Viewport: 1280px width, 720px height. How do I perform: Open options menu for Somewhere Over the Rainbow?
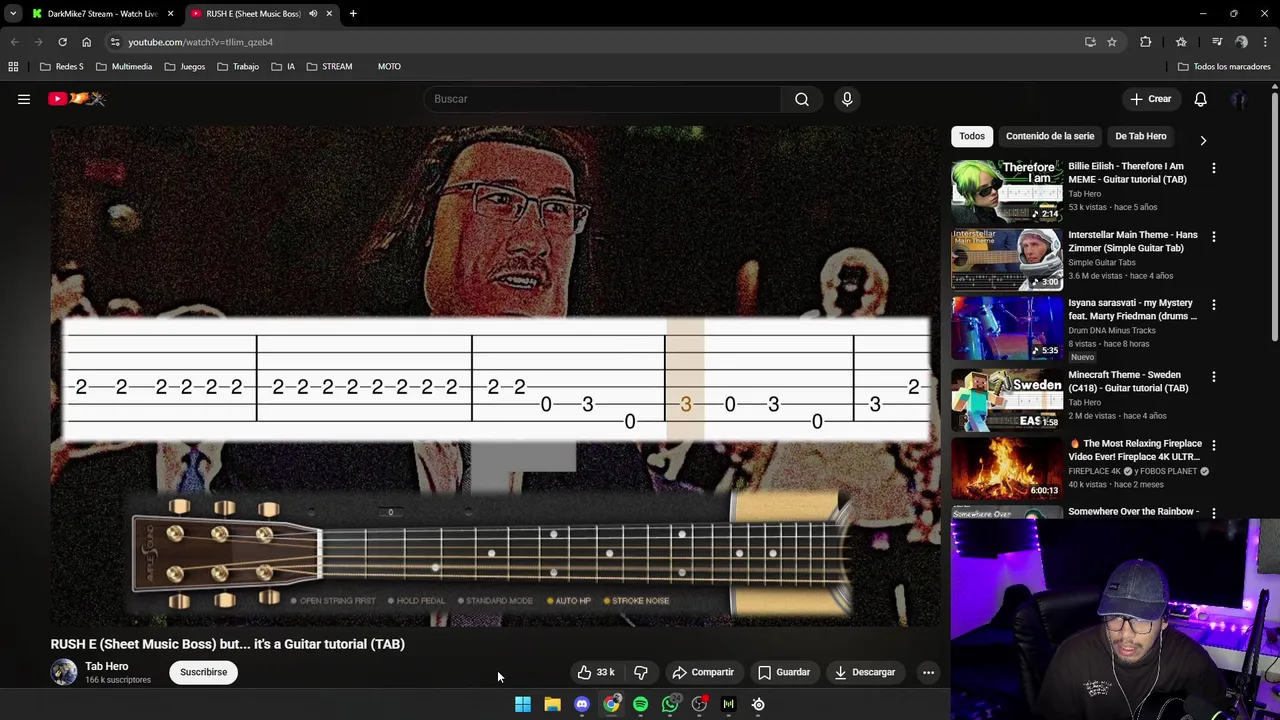coord(1213,513)
